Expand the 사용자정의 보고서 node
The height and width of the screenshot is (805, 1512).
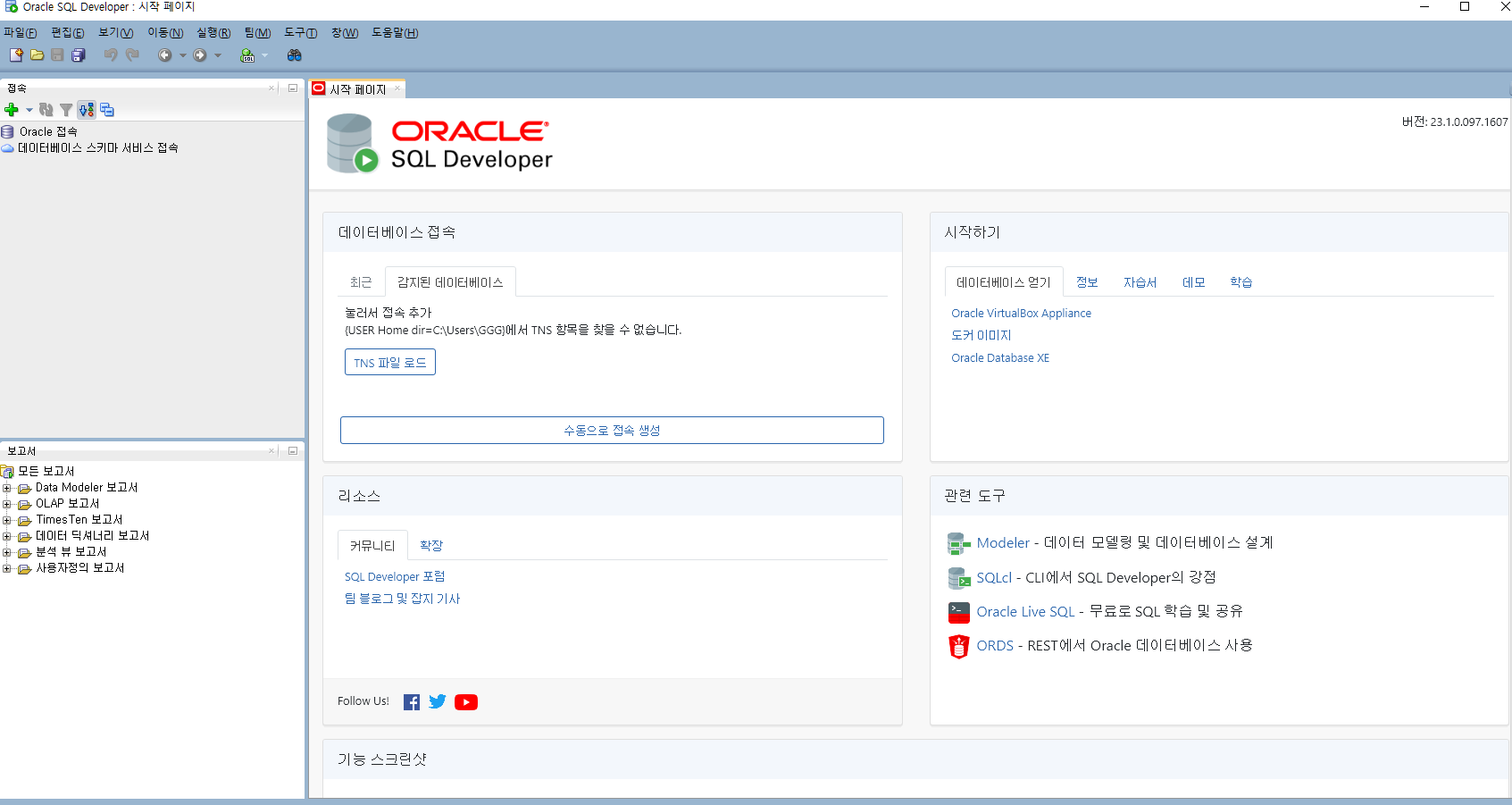coord(7,568)
